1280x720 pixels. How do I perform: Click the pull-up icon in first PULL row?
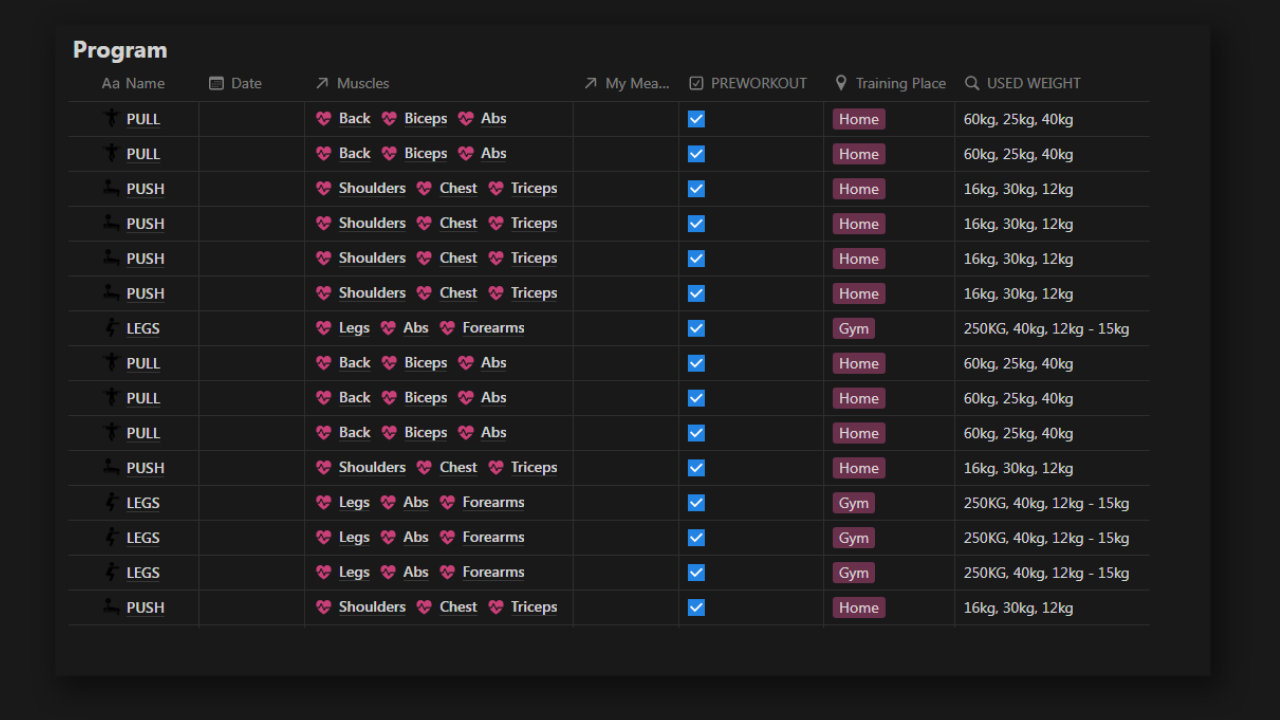[111, 118]
